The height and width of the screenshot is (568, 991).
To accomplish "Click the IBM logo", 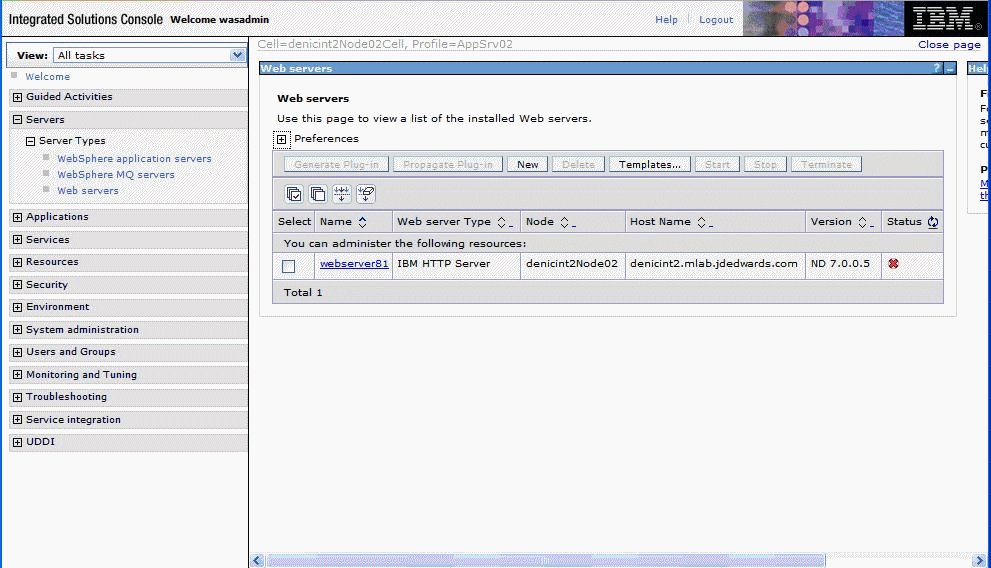I will (x=945, y=18).
